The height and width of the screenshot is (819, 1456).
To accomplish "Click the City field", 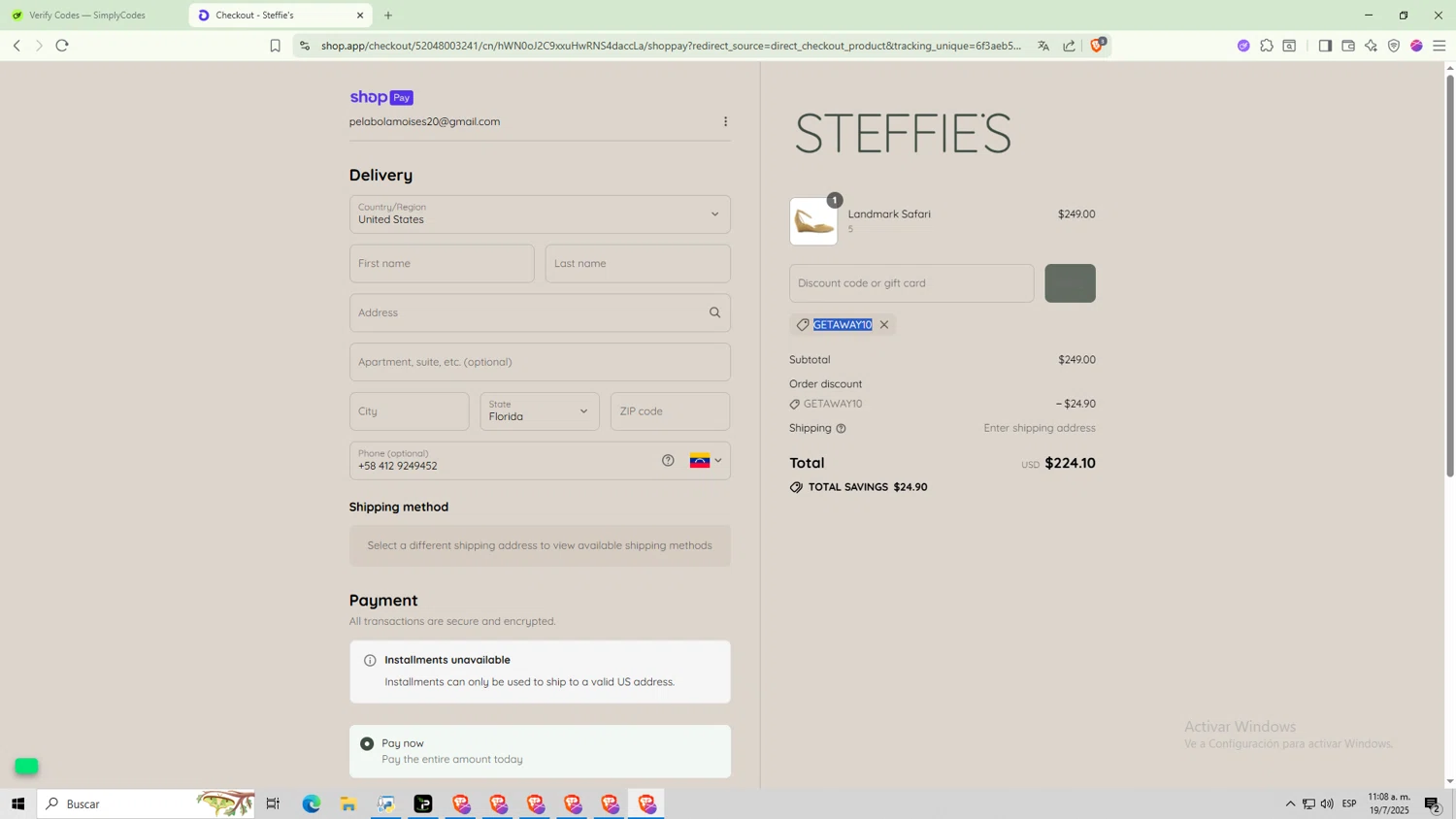I will (x=409, y=411).
